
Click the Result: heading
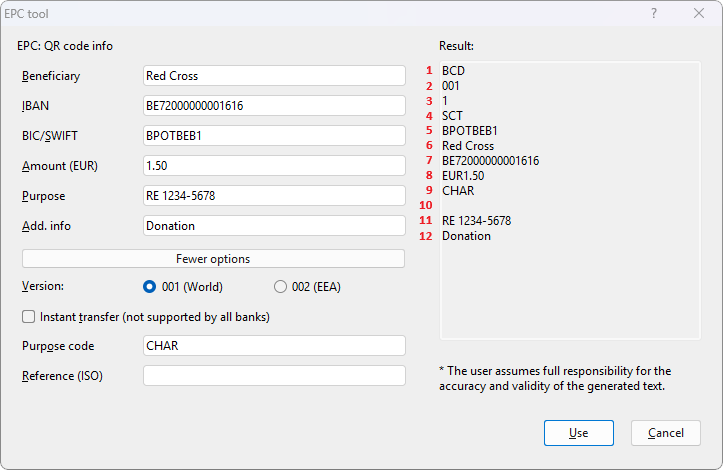(x=456, y=46)
